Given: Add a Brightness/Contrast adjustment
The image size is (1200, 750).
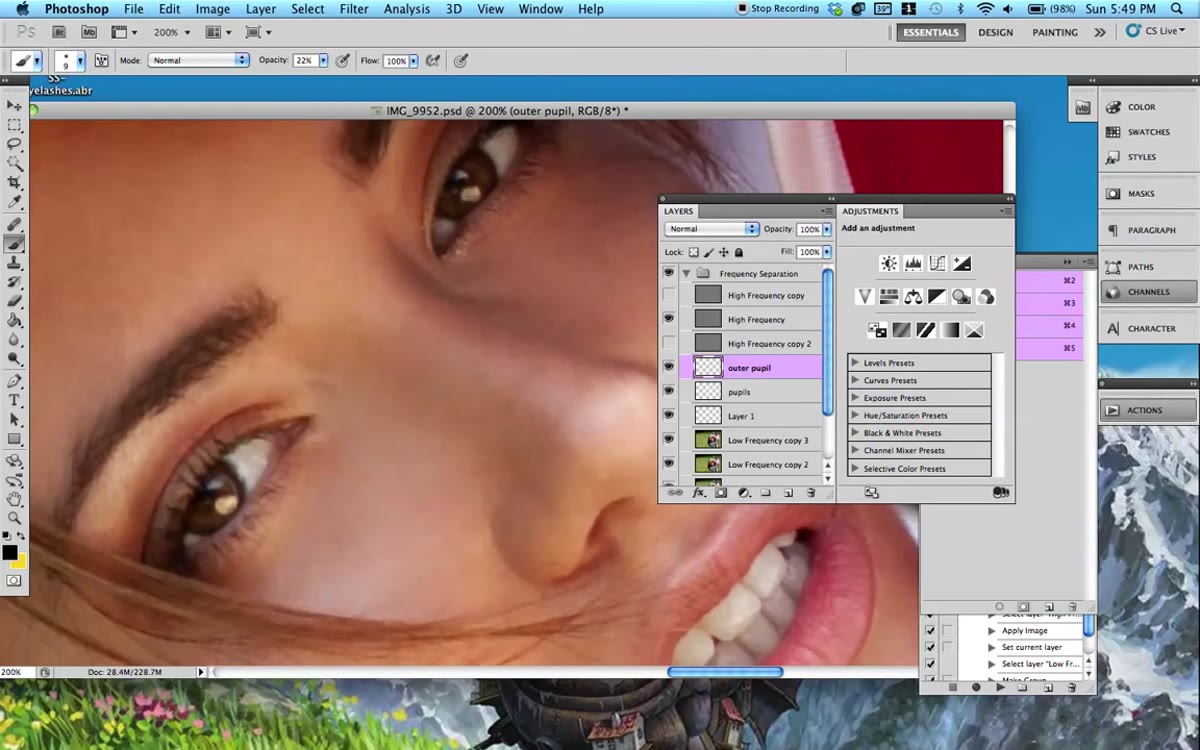Looking at the screenshot, I should tap(888, 264).
